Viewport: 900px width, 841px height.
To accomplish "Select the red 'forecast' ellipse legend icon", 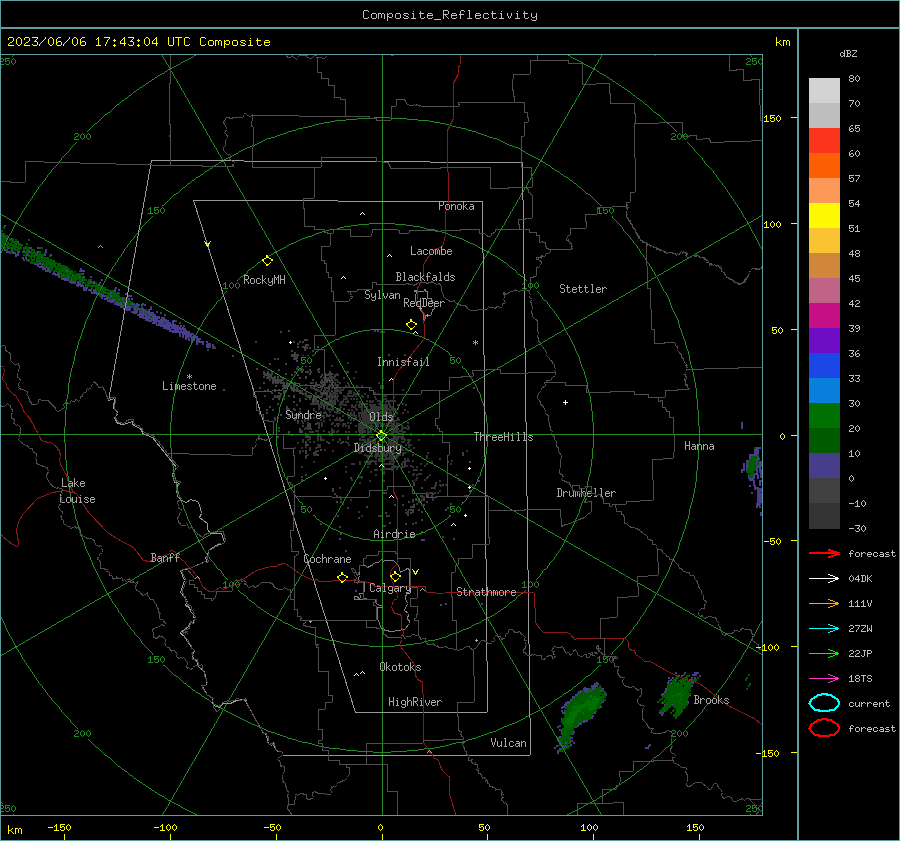I will pos(824,728).
